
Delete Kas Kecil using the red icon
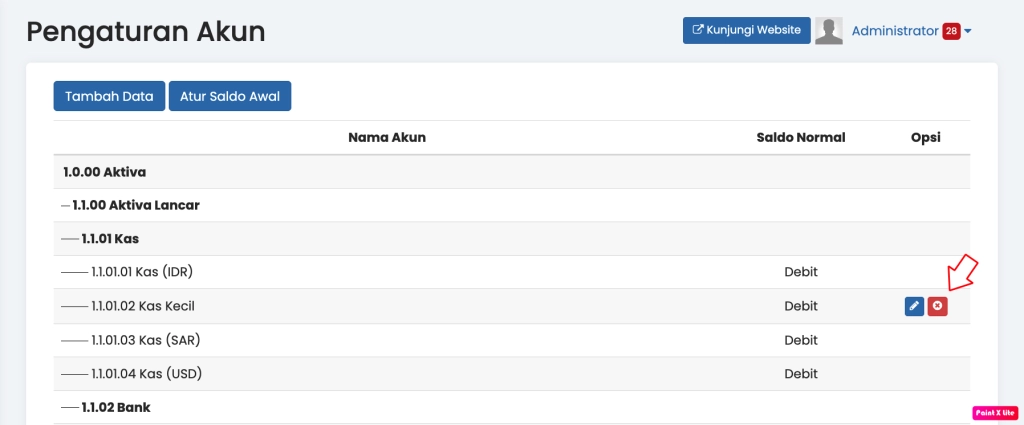pyautogui.click(x=937, y=306)
